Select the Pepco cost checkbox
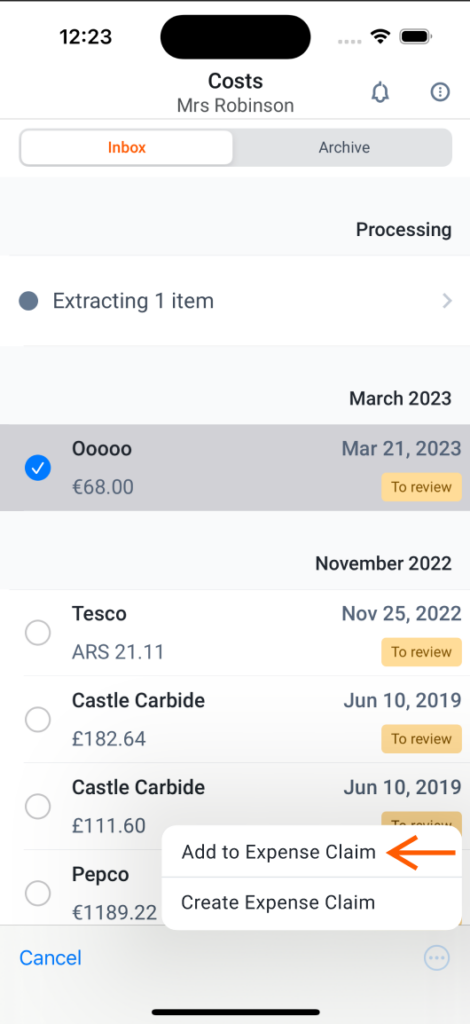This screenshot has height=1024, width=470. 38,893
